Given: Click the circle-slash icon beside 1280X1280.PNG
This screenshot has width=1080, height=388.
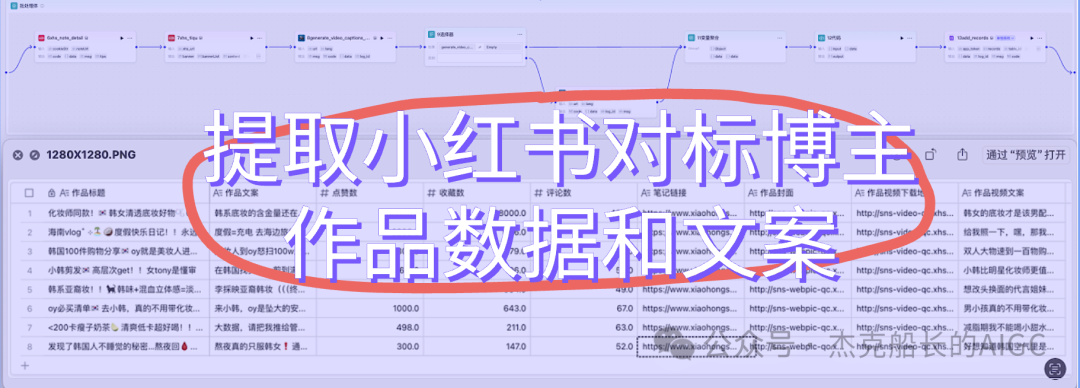Looking at the screenshot, I should click(x=34, y=155).
